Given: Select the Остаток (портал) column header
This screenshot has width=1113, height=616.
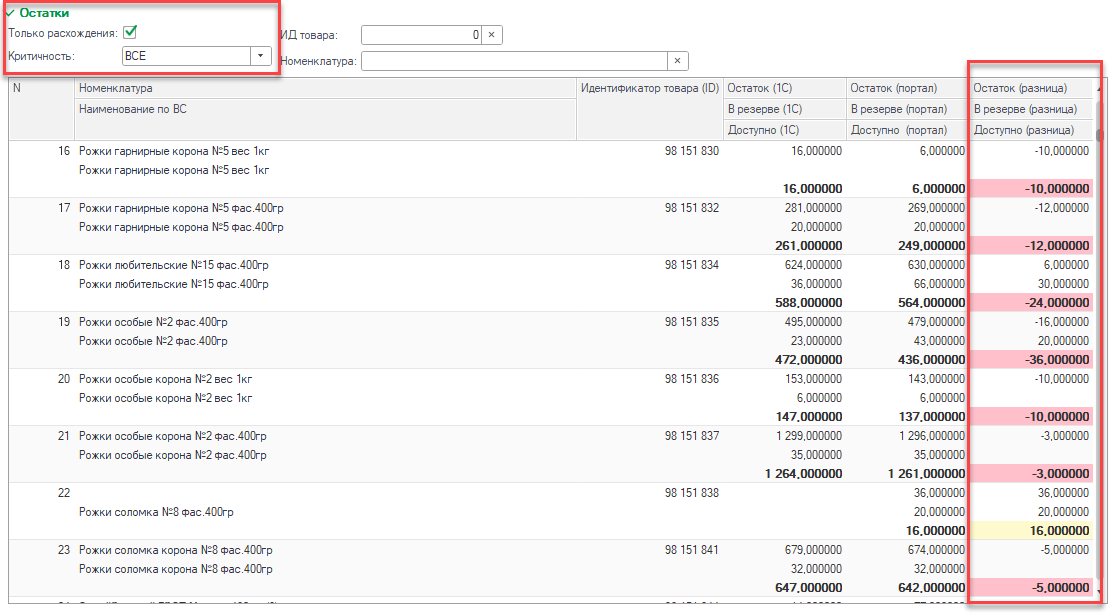Looking at the screenshot, I should (907, 88).
